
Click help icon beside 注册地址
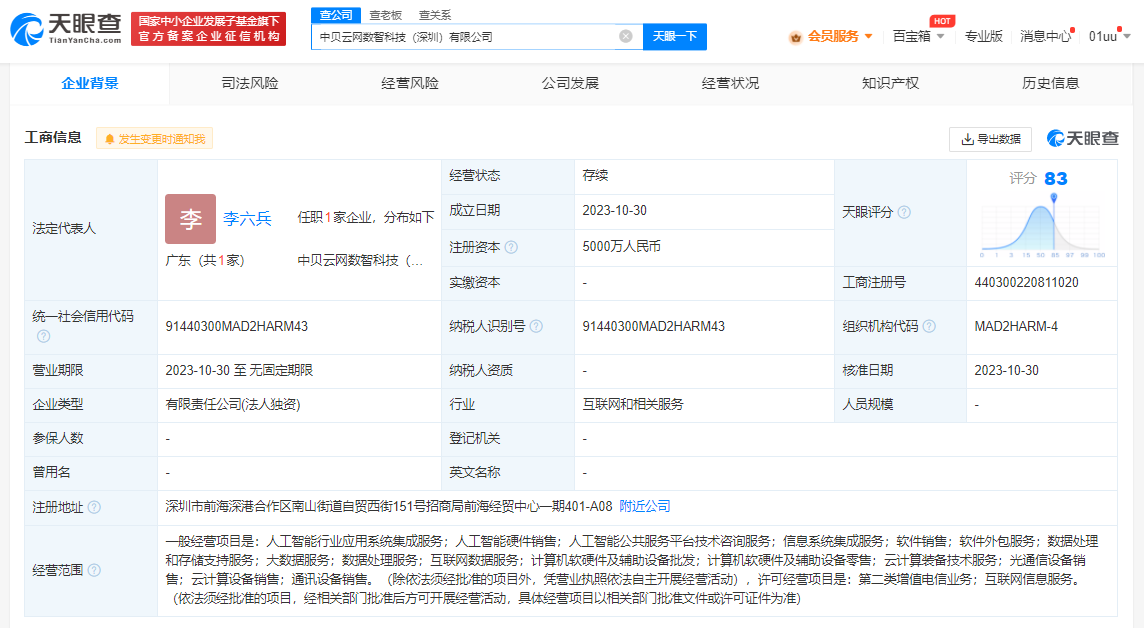point(94,507)
